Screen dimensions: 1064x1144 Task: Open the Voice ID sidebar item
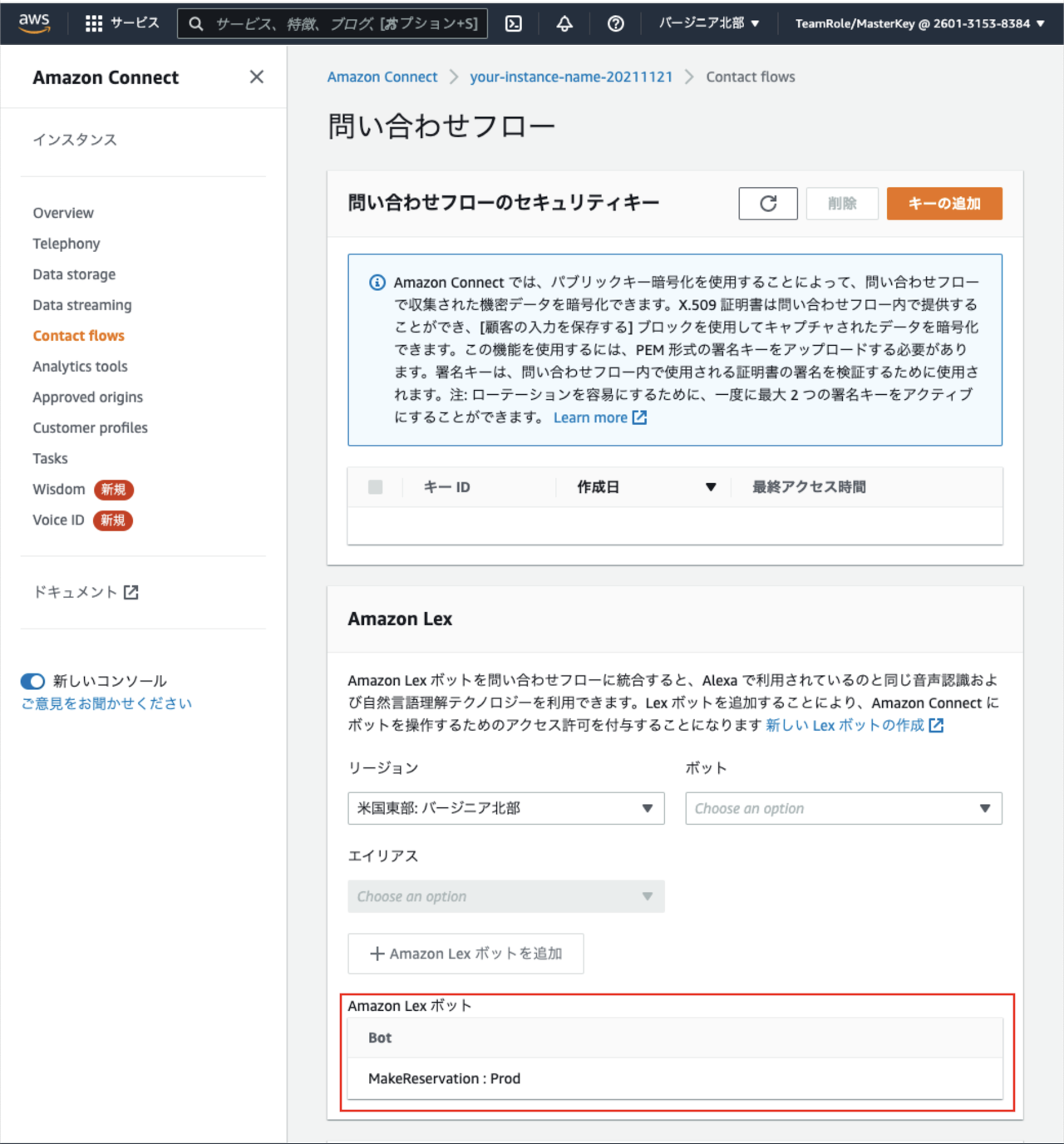point(58,520)
